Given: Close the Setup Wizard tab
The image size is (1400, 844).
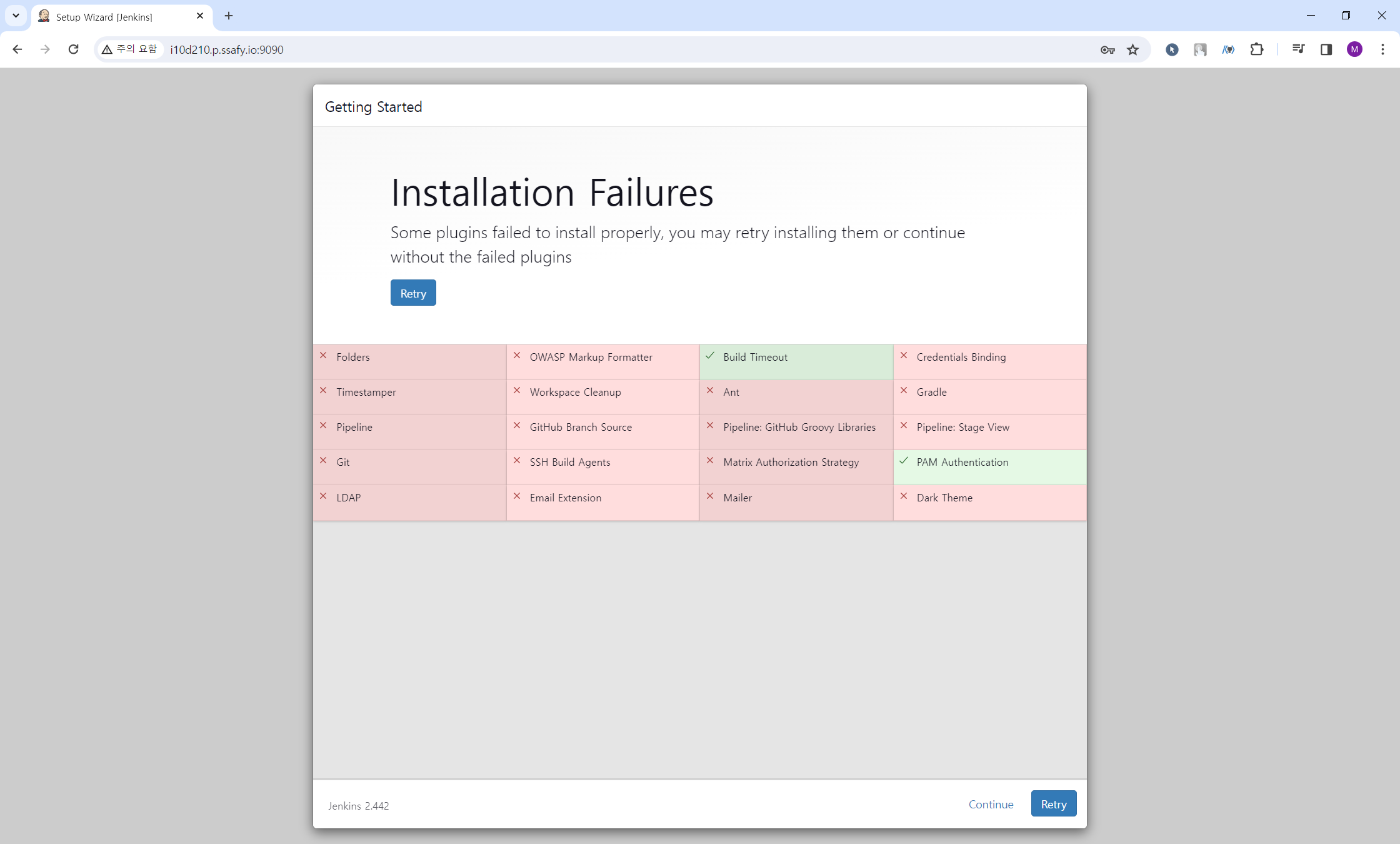Looking at the screenshot, I should coord(200,16).
